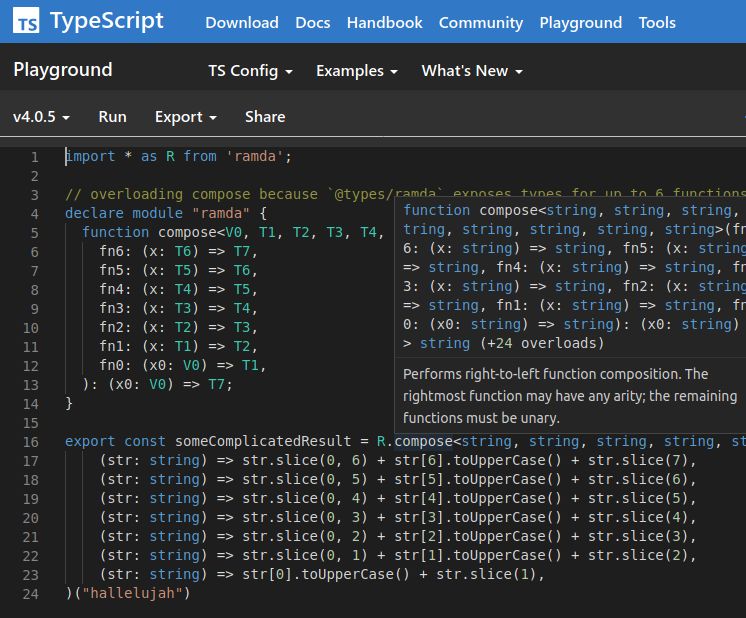Click the export const keywords
Screen dimensions: 746x618
pyautogui.click(x=115, y=441)
